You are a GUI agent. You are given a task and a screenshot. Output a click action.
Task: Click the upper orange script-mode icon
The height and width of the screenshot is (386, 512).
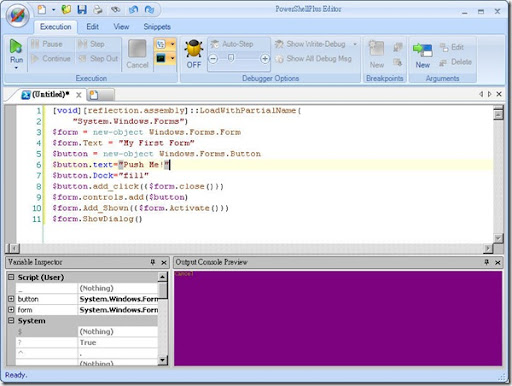pos(161,44)
